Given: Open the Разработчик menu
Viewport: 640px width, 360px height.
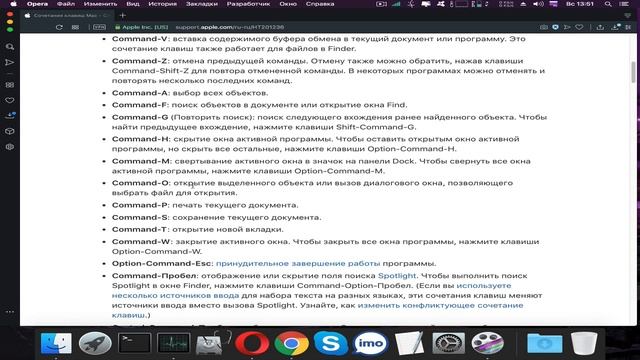Looking at the screenshot, I should pos(248,4).
